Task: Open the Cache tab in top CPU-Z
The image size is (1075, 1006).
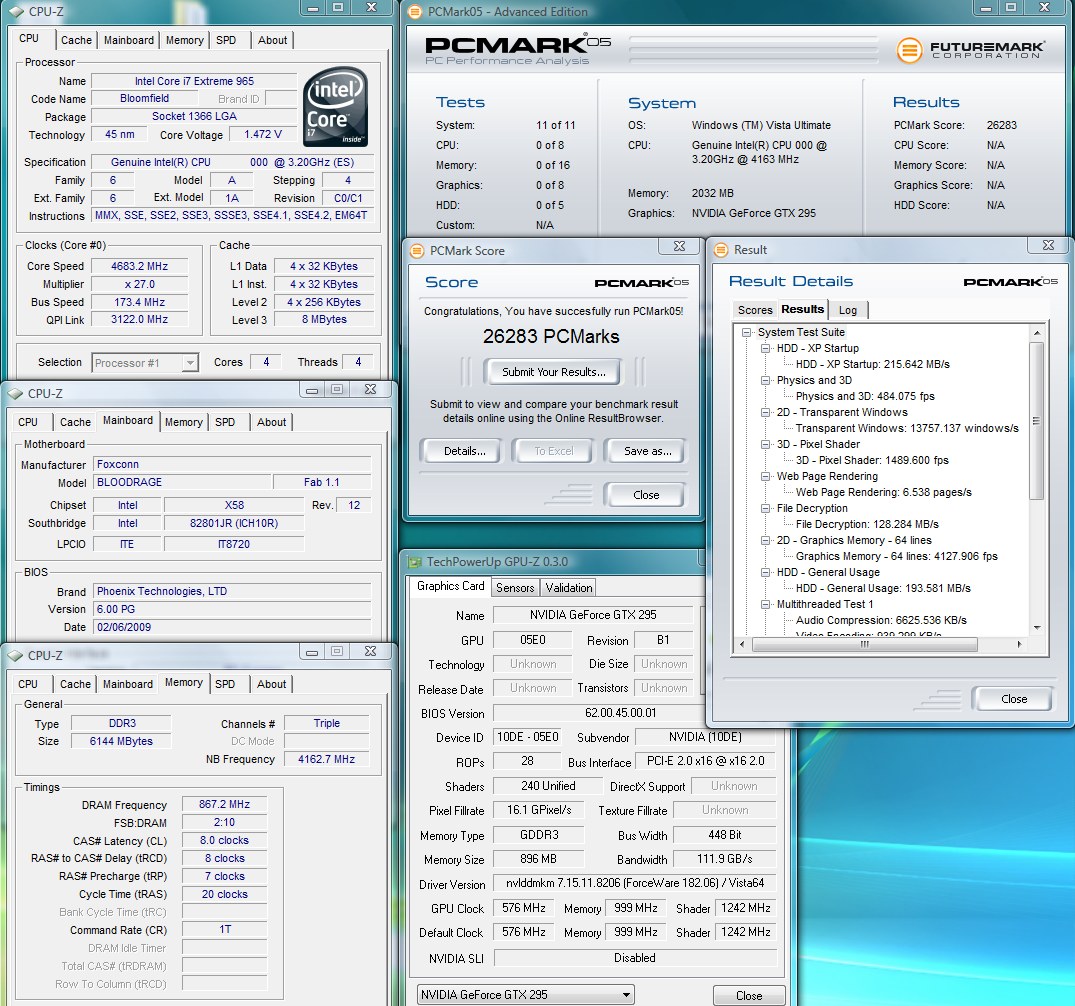Action: click(x=76, y=40)
